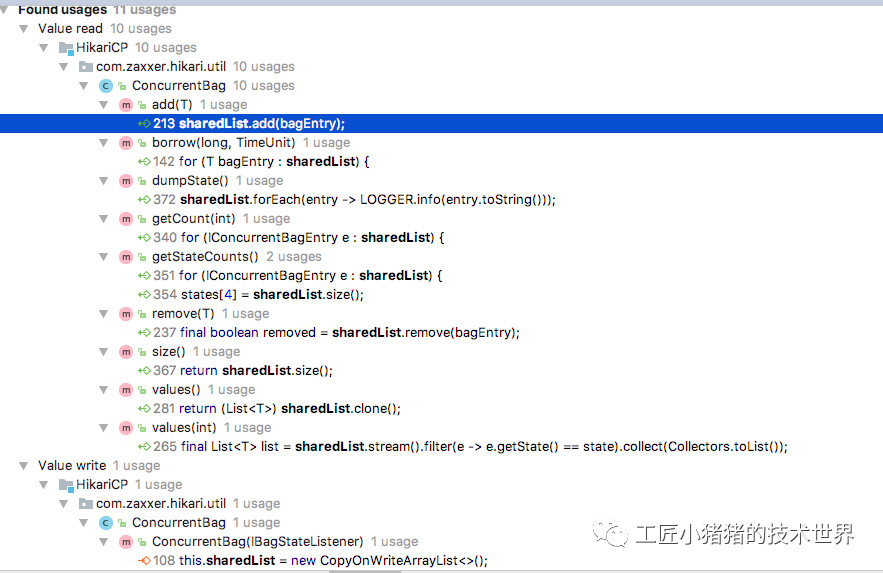Click package folder icon with 10 usages
The image size is (883, 573).
[86, 67]
